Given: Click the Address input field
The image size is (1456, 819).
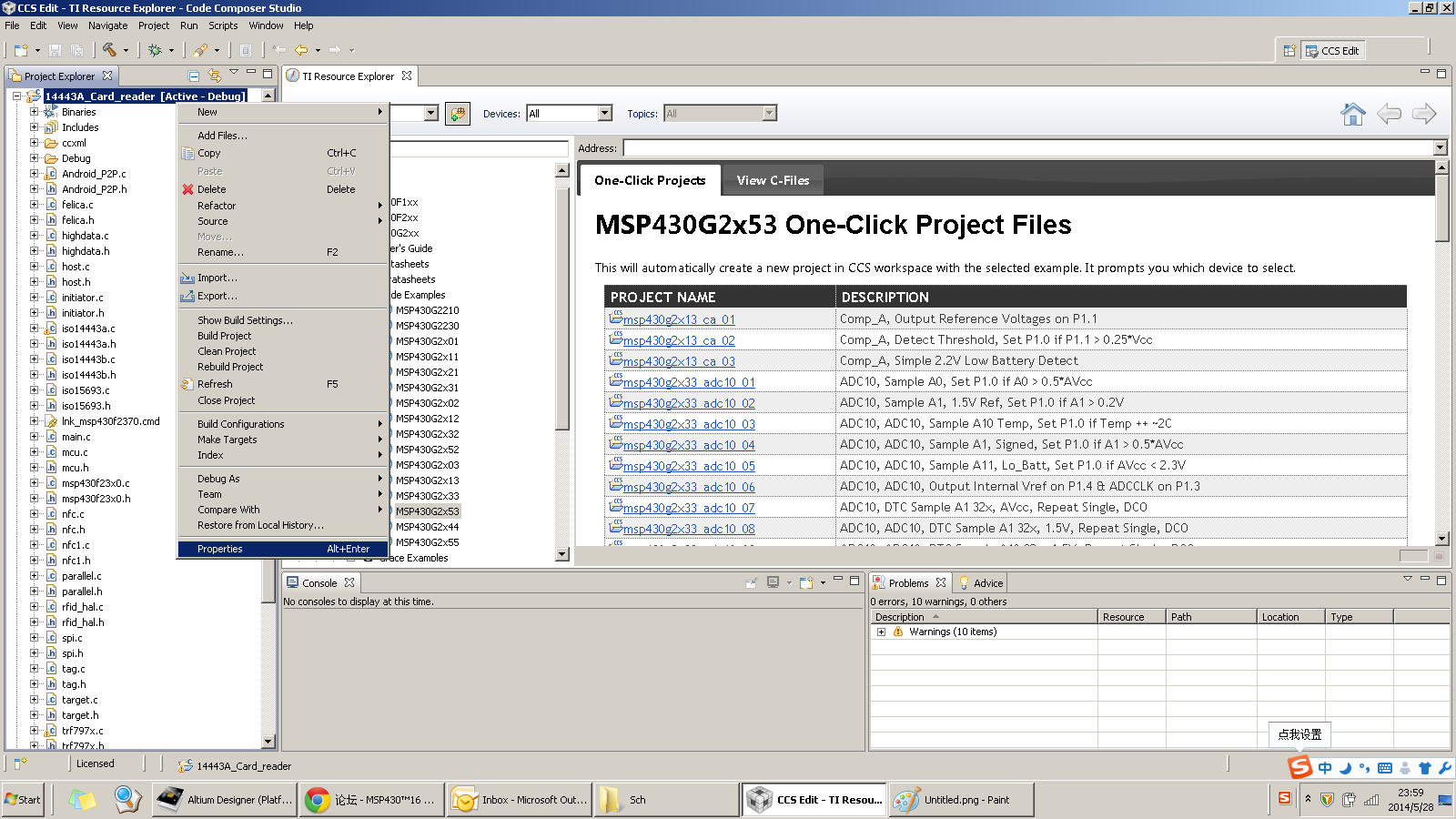Looking at the screenshot, I should (1028, 148).
